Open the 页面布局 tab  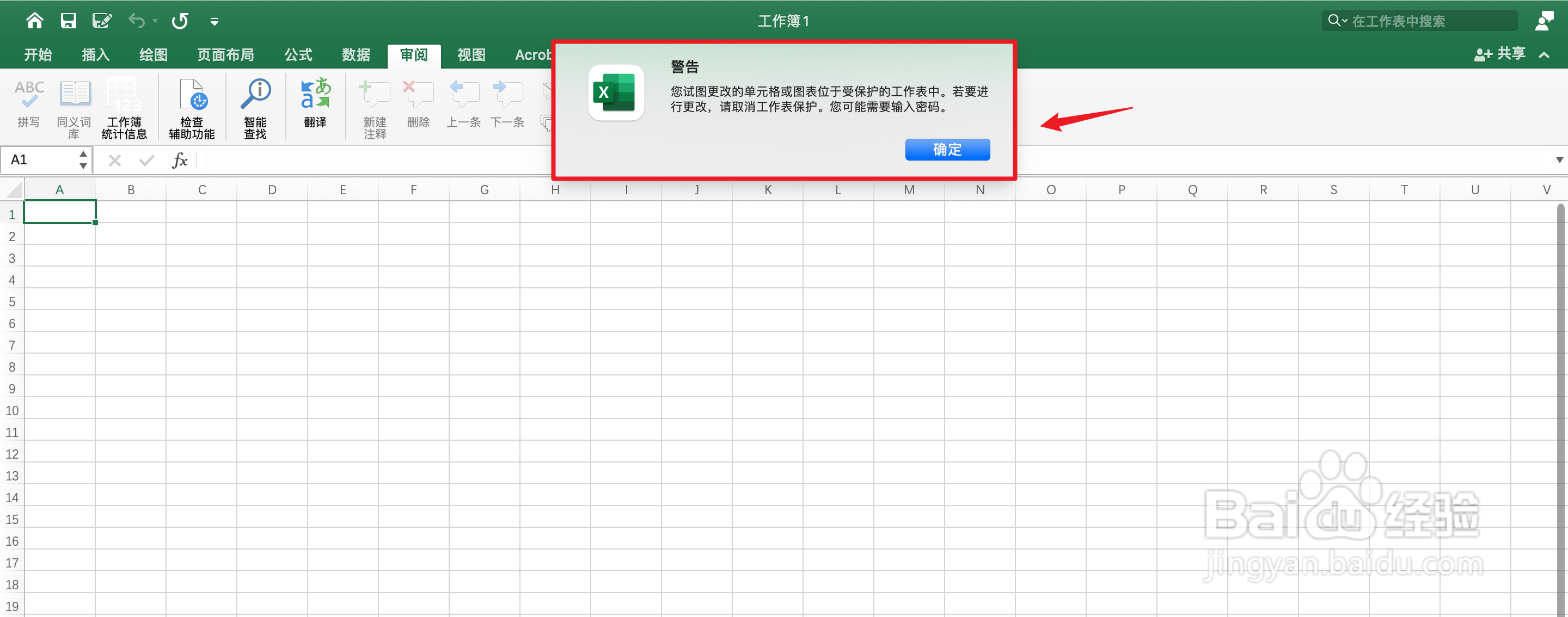(x=225, y=55)
